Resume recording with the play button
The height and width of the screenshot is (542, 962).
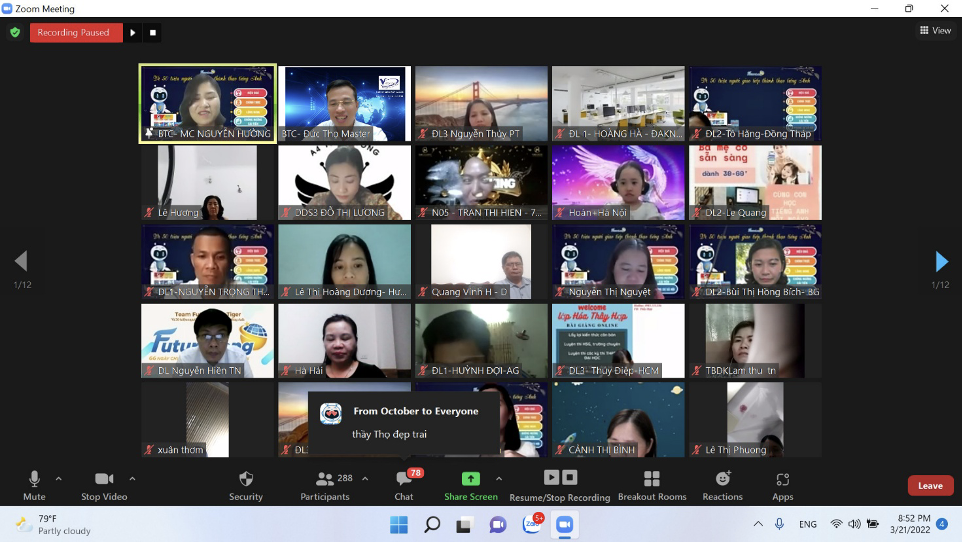pos(133,32)
